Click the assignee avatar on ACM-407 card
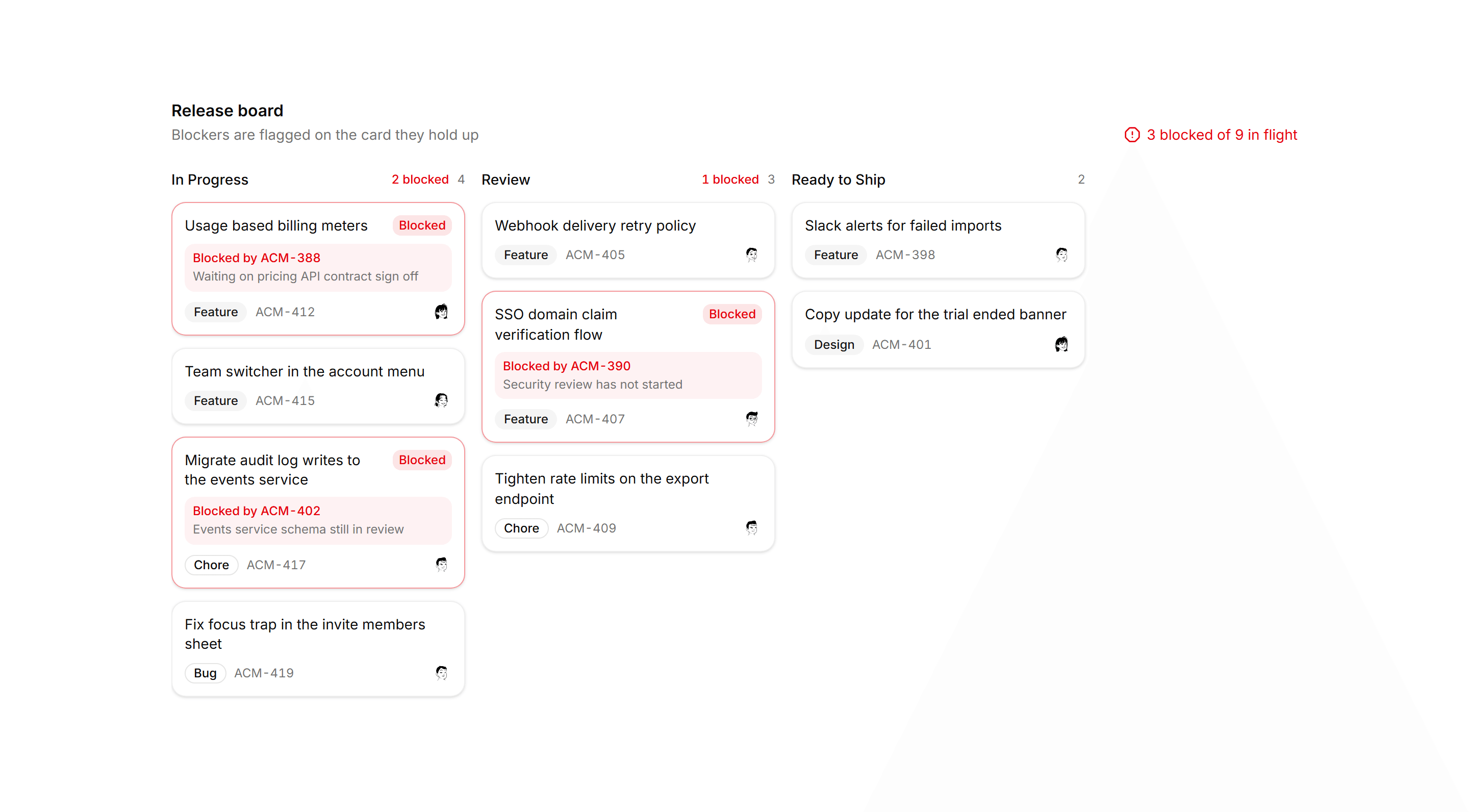 pos(751,419)
